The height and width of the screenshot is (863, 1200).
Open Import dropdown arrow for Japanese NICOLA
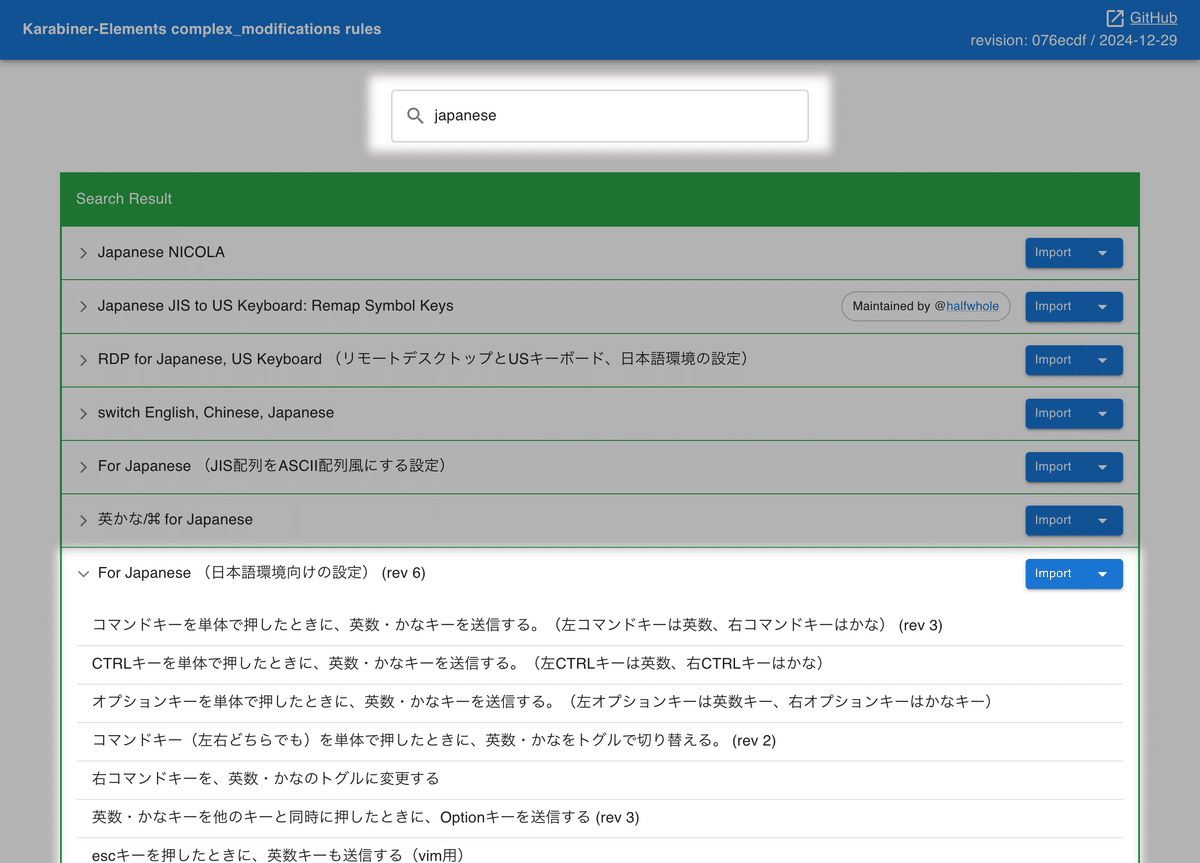[1103, 253]
